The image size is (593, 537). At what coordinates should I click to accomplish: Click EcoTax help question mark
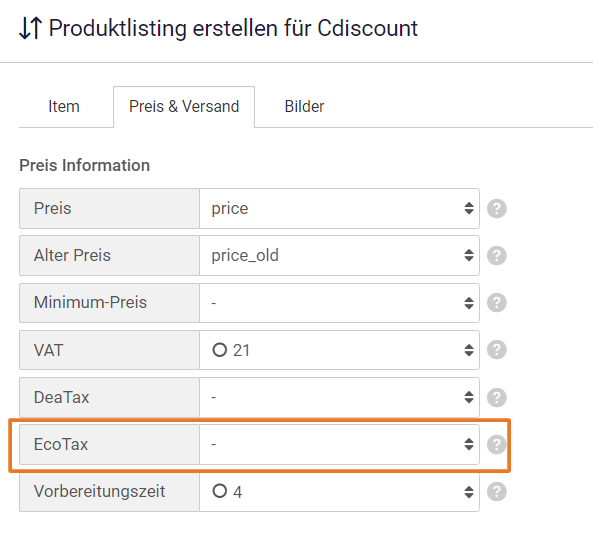pos(497,444)
